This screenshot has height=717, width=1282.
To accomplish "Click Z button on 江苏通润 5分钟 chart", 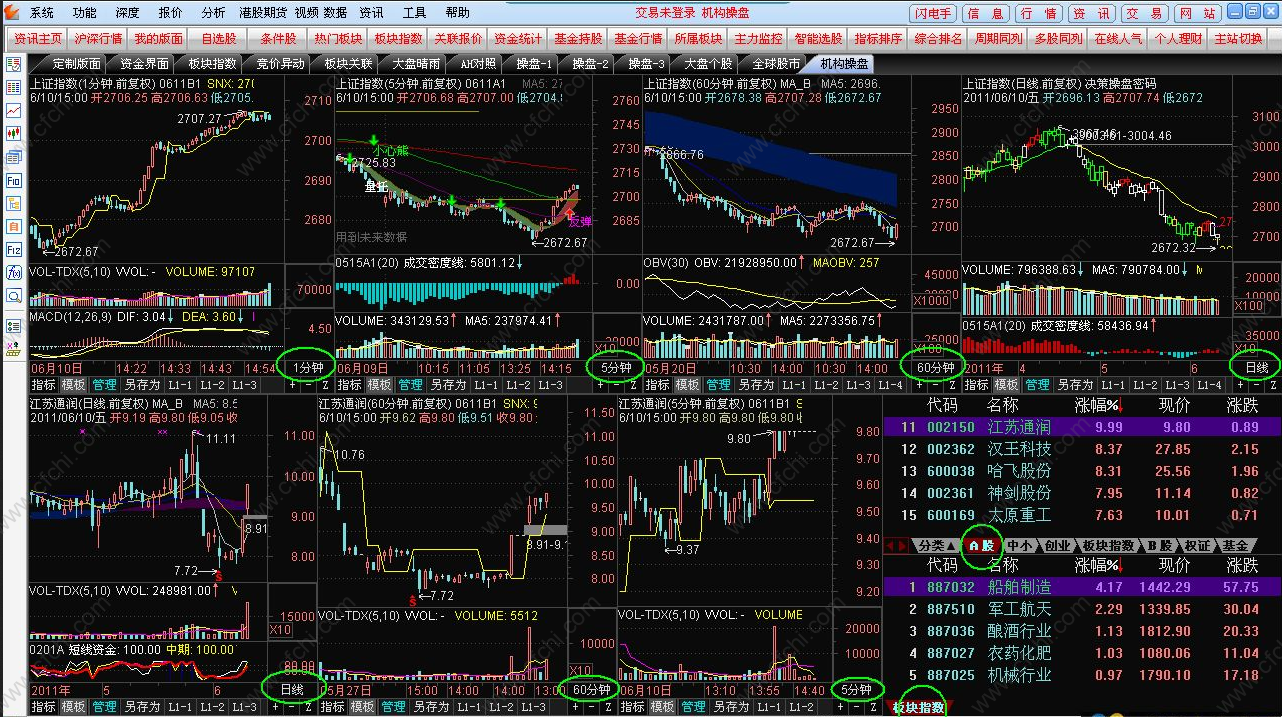I will [871, 707].
